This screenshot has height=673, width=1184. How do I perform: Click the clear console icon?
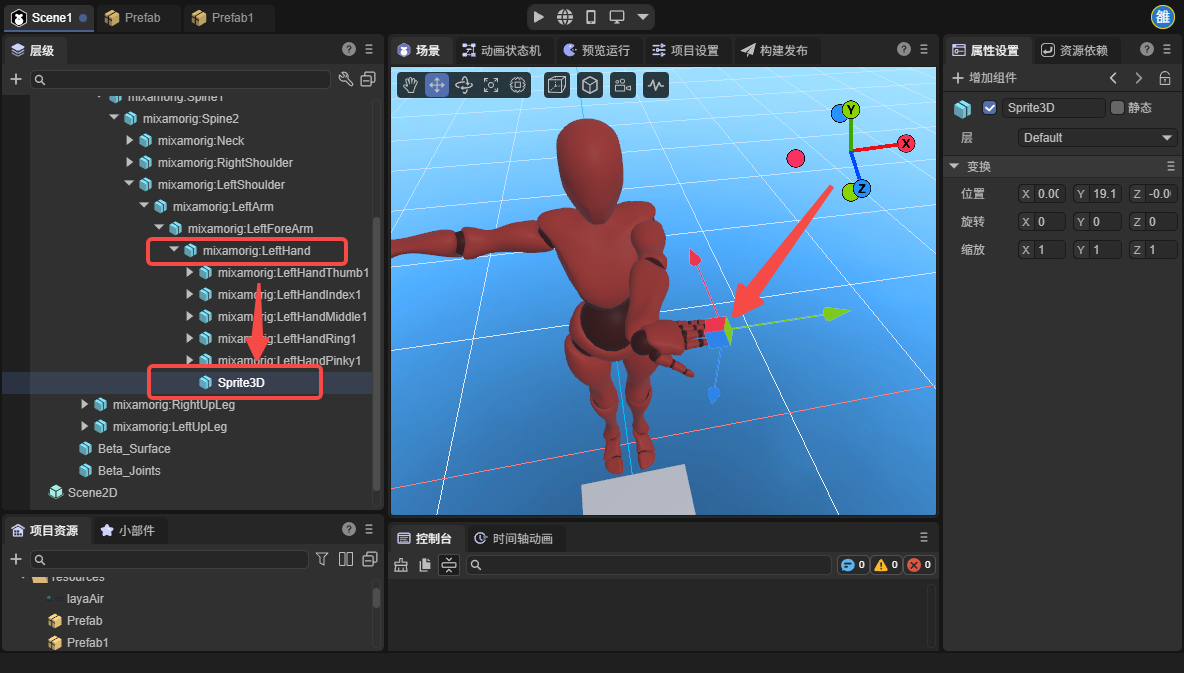pyautogui.click(x=401, y=565)
